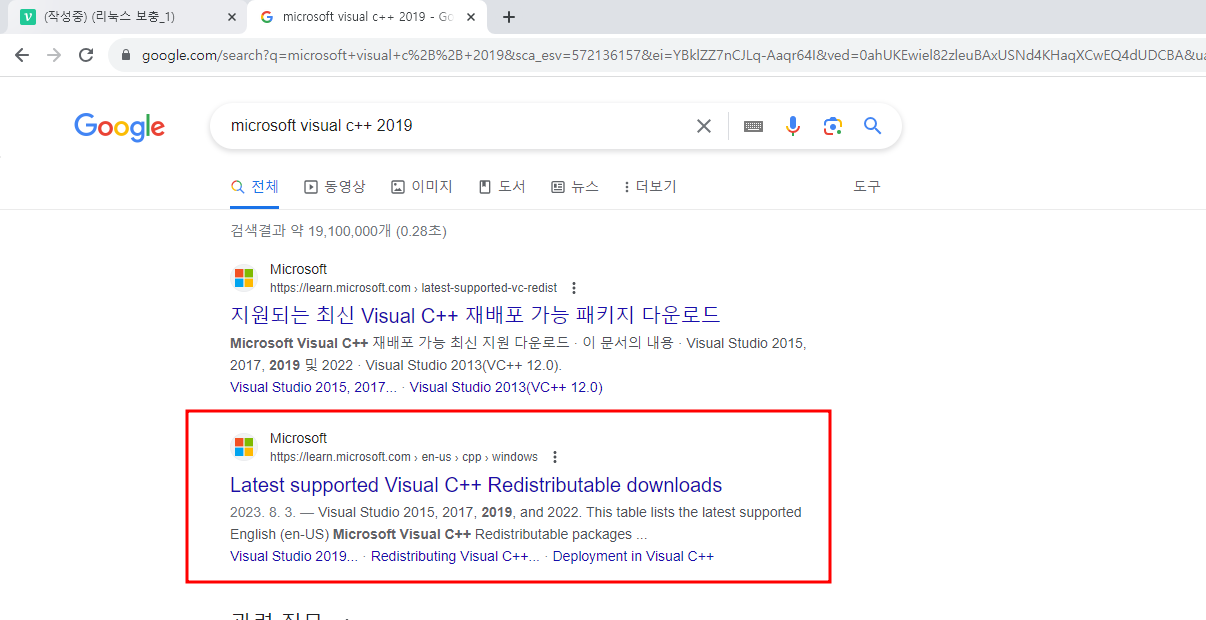
Task: Switch to the 뉴스 results tab
Action: click(575, 187)
